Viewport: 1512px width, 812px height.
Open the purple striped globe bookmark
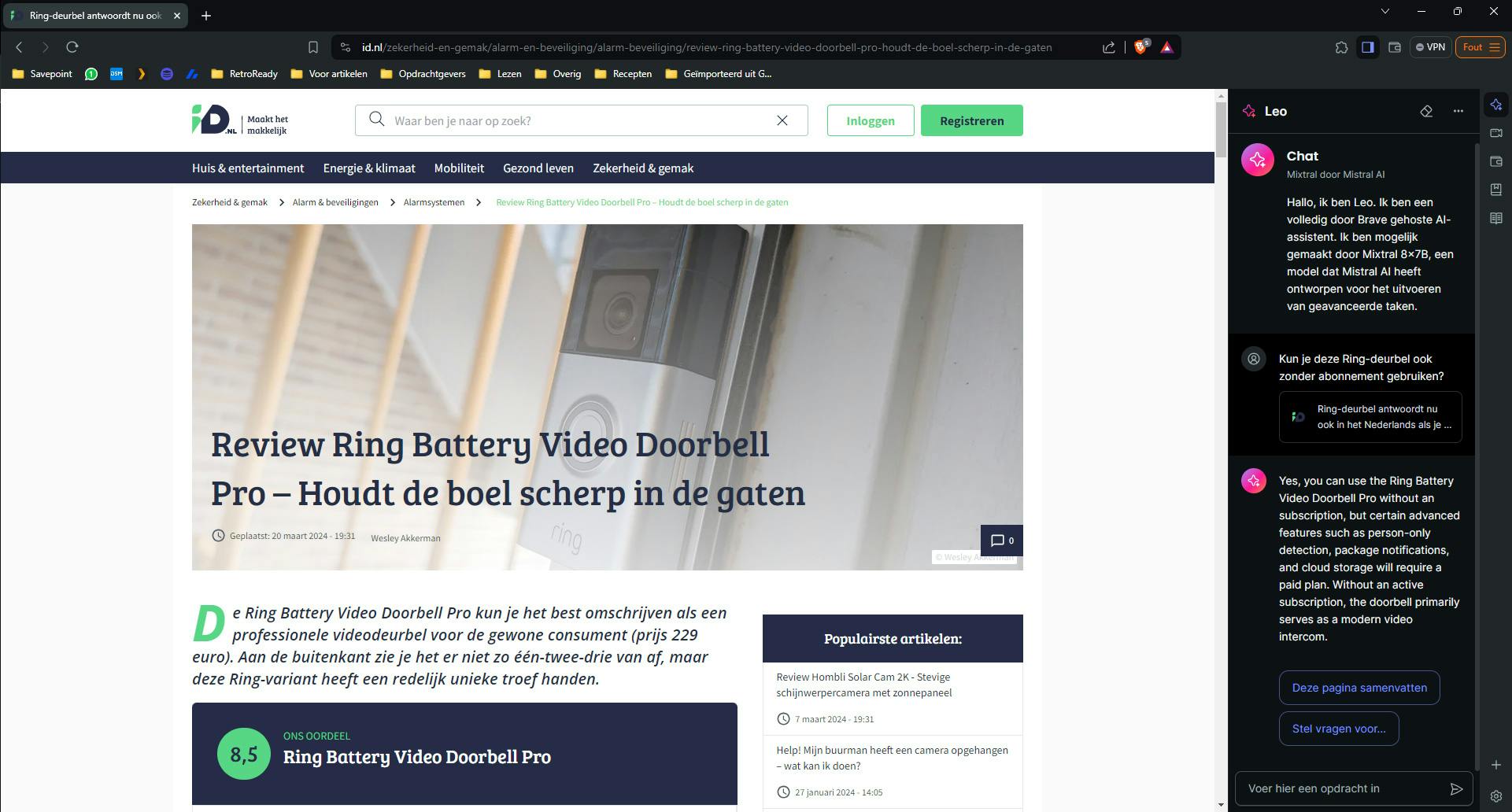tap(167, 74)
